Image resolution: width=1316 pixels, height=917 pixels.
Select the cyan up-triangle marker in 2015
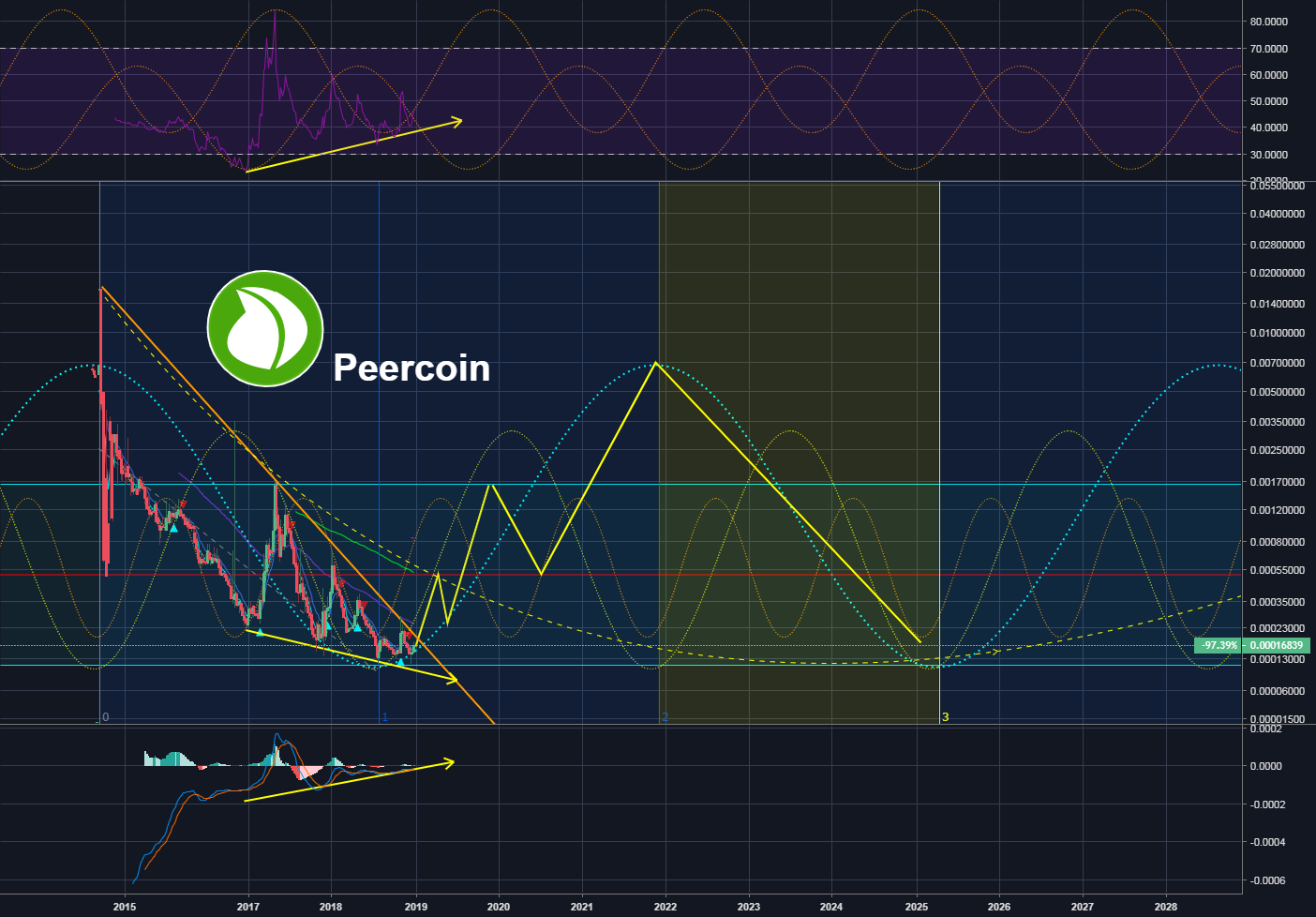[x=173, y=529]
